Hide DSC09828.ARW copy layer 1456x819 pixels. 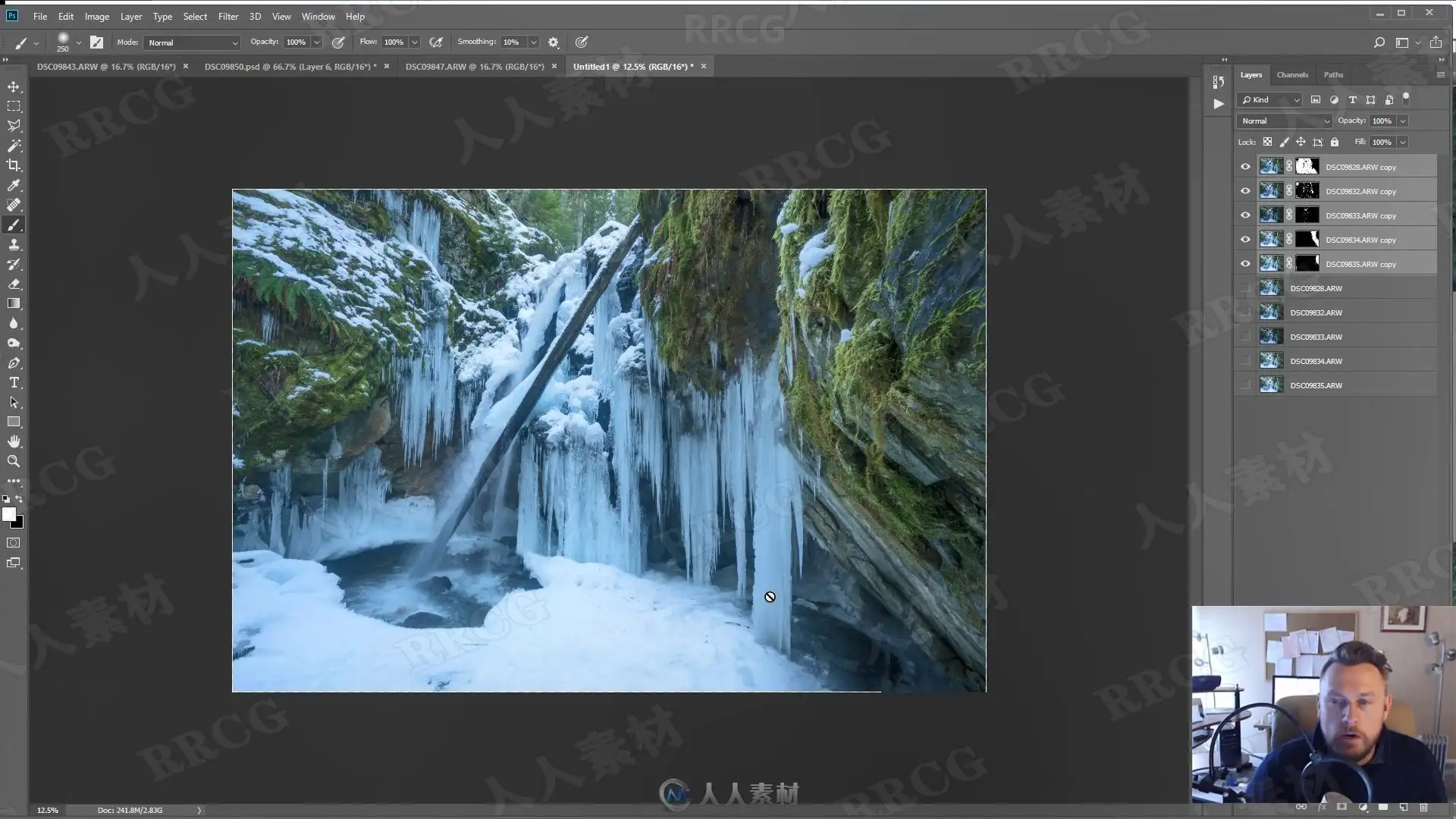[x=1245, y=167]
